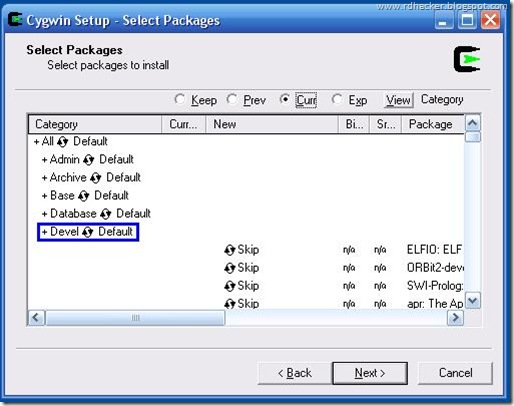Expand the All category tree
514x406 pixels.
pos(37,142)
